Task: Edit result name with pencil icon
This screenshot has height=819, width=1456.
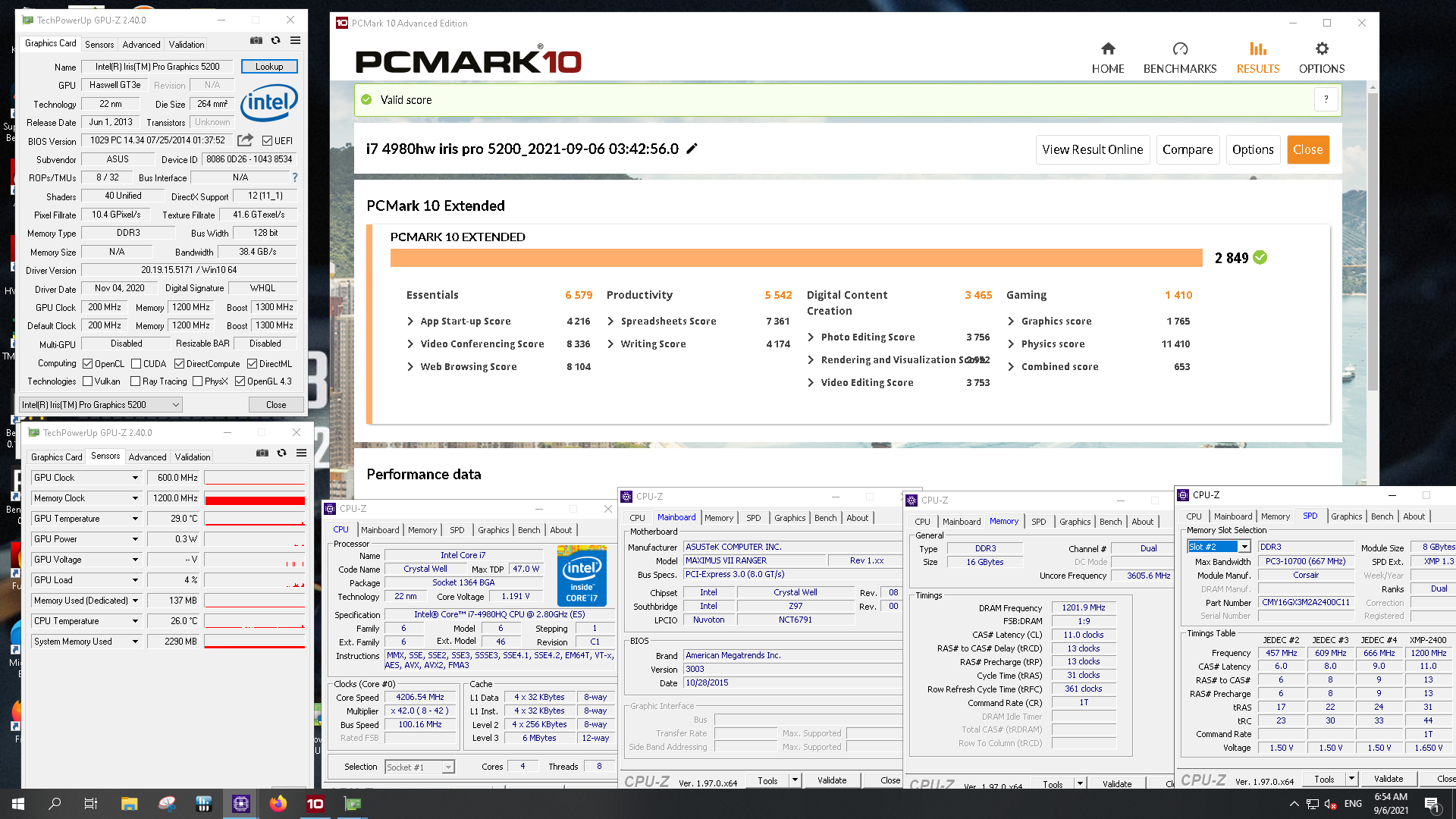Action: point(692,149)
